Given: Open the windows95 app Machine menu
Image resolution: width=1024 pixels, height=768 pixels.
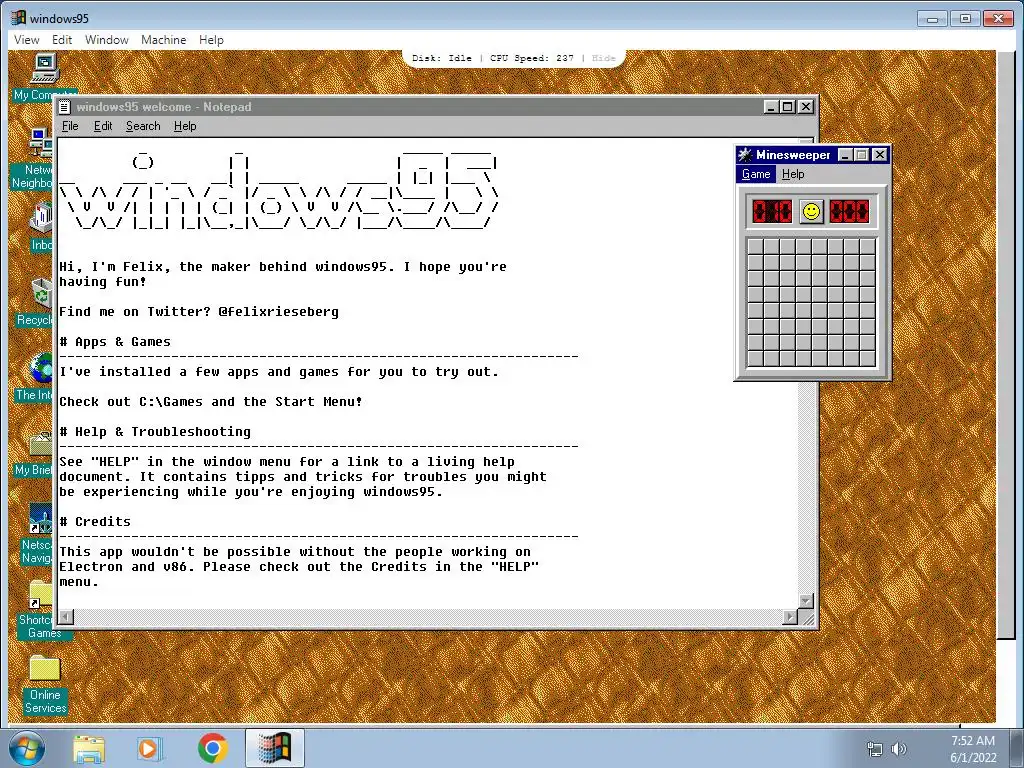Looking at the screenshot, I should 163,40.
